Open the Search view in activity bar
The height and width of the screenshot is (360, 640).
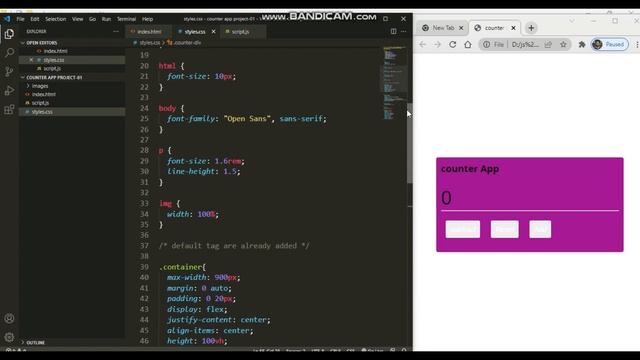tap(9, 53)
